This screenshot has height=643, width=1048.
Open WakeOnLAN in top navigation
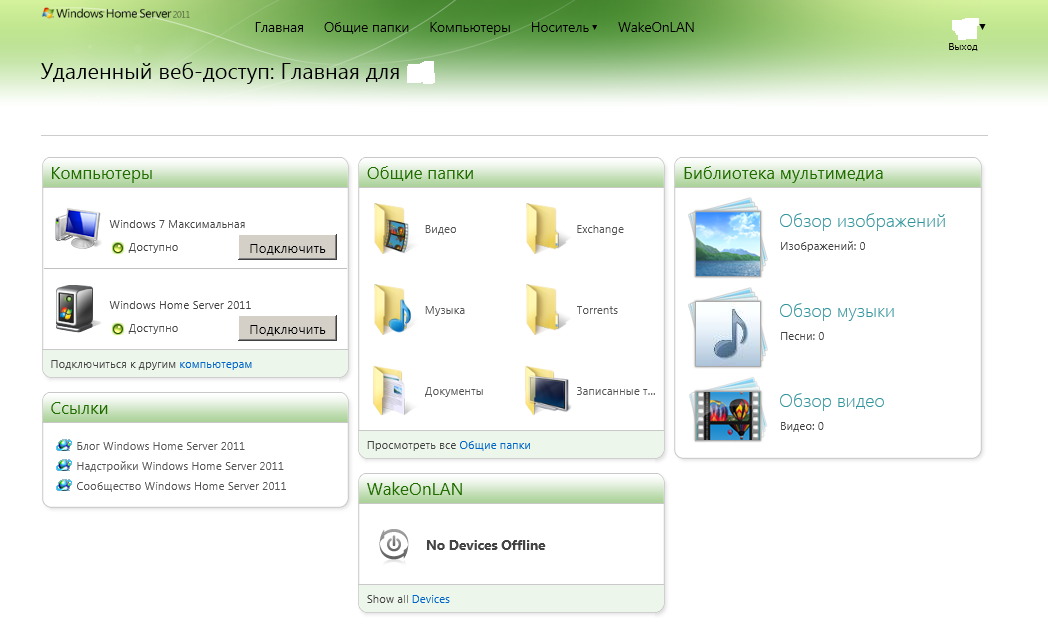pyautogui.click(x=656, y=27)
